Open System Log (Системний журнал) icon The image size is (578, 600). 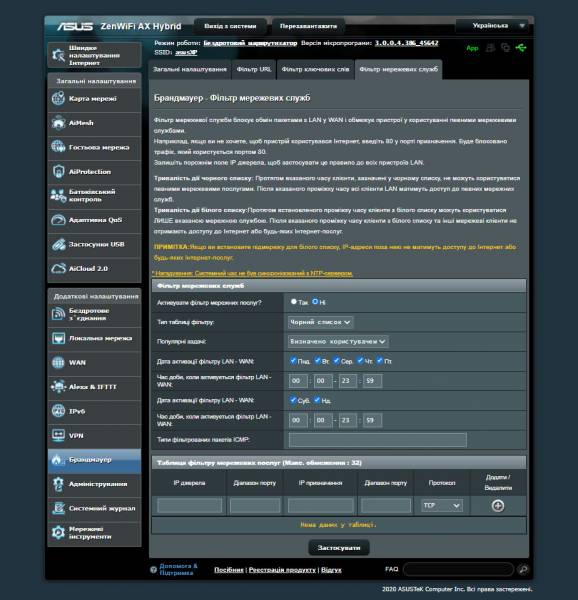pos(59,509)
